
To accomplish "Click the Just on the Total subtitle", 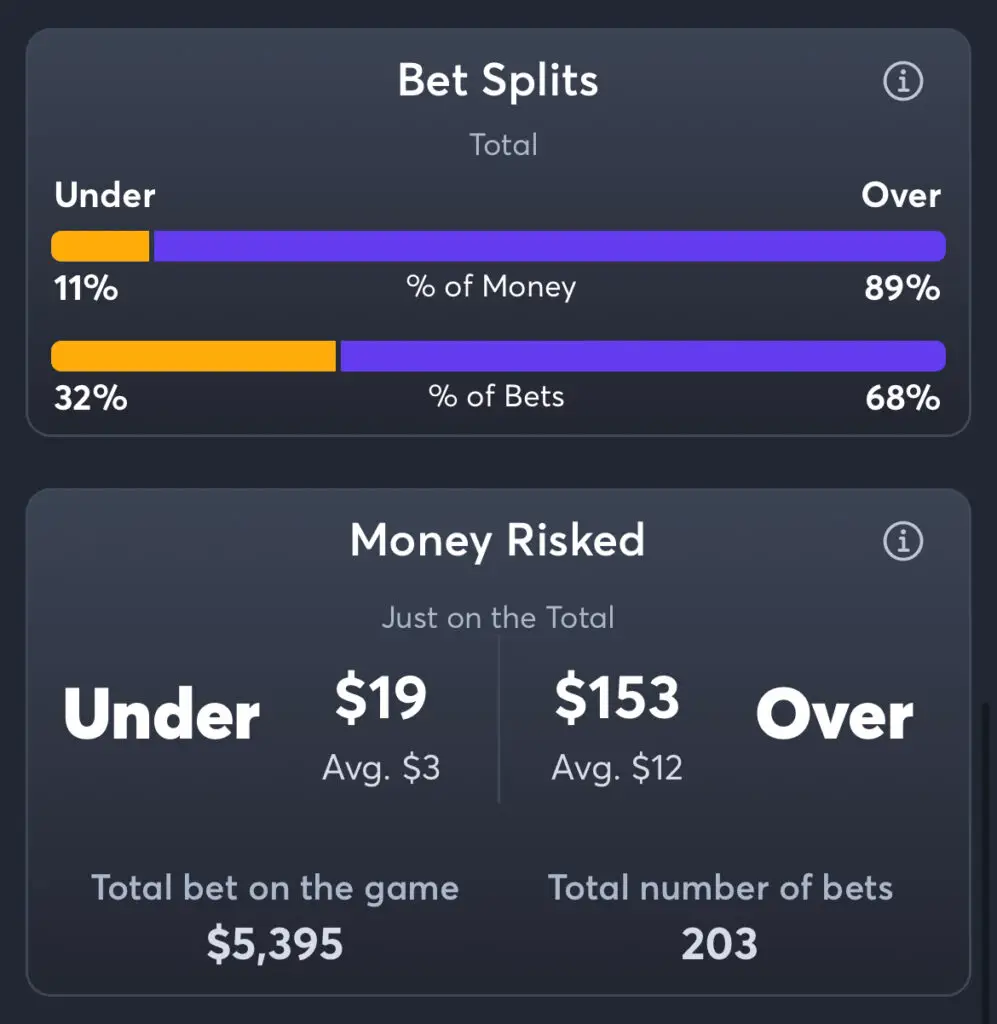I will click(498, 618).
